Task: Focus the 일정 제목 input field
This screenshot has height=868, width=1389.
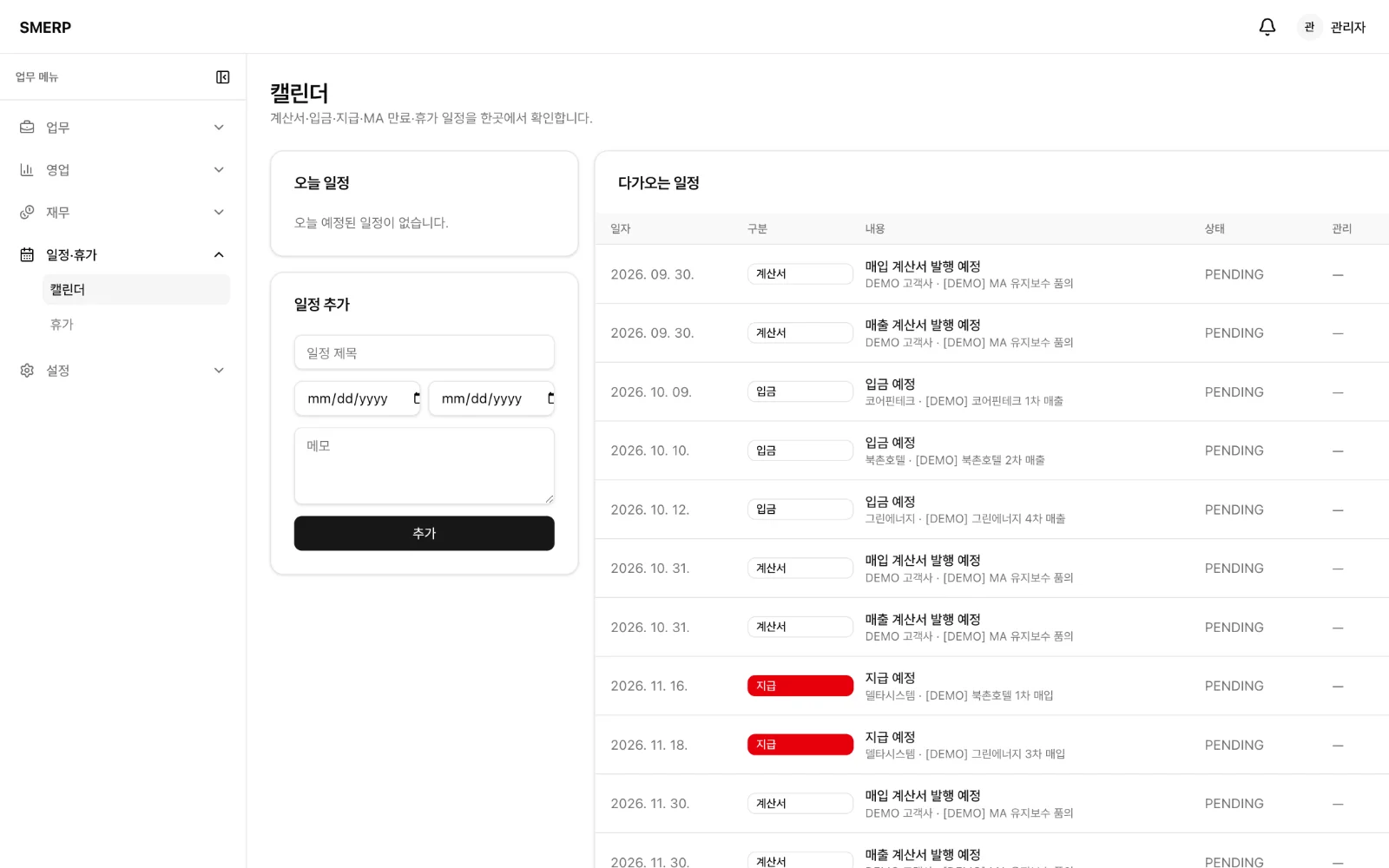Action: click(424, 352)
